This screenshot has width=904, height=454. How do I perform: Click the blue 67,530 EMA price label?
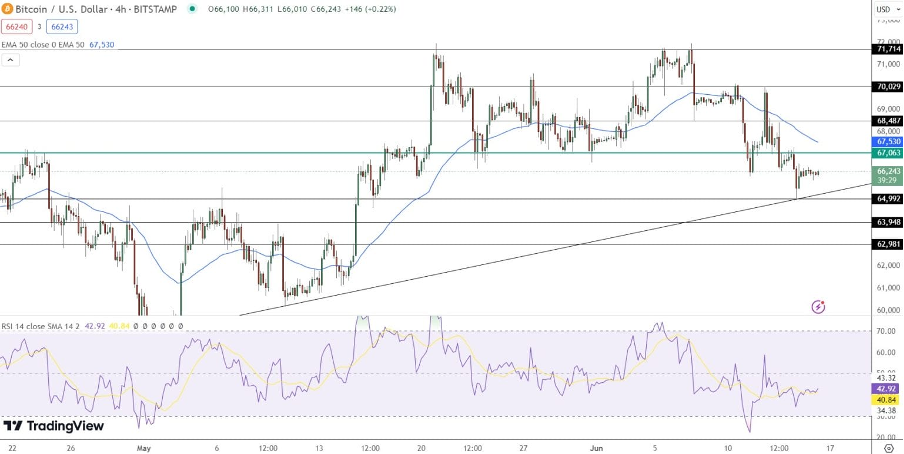pyautogui.click(x=888, y=142)
